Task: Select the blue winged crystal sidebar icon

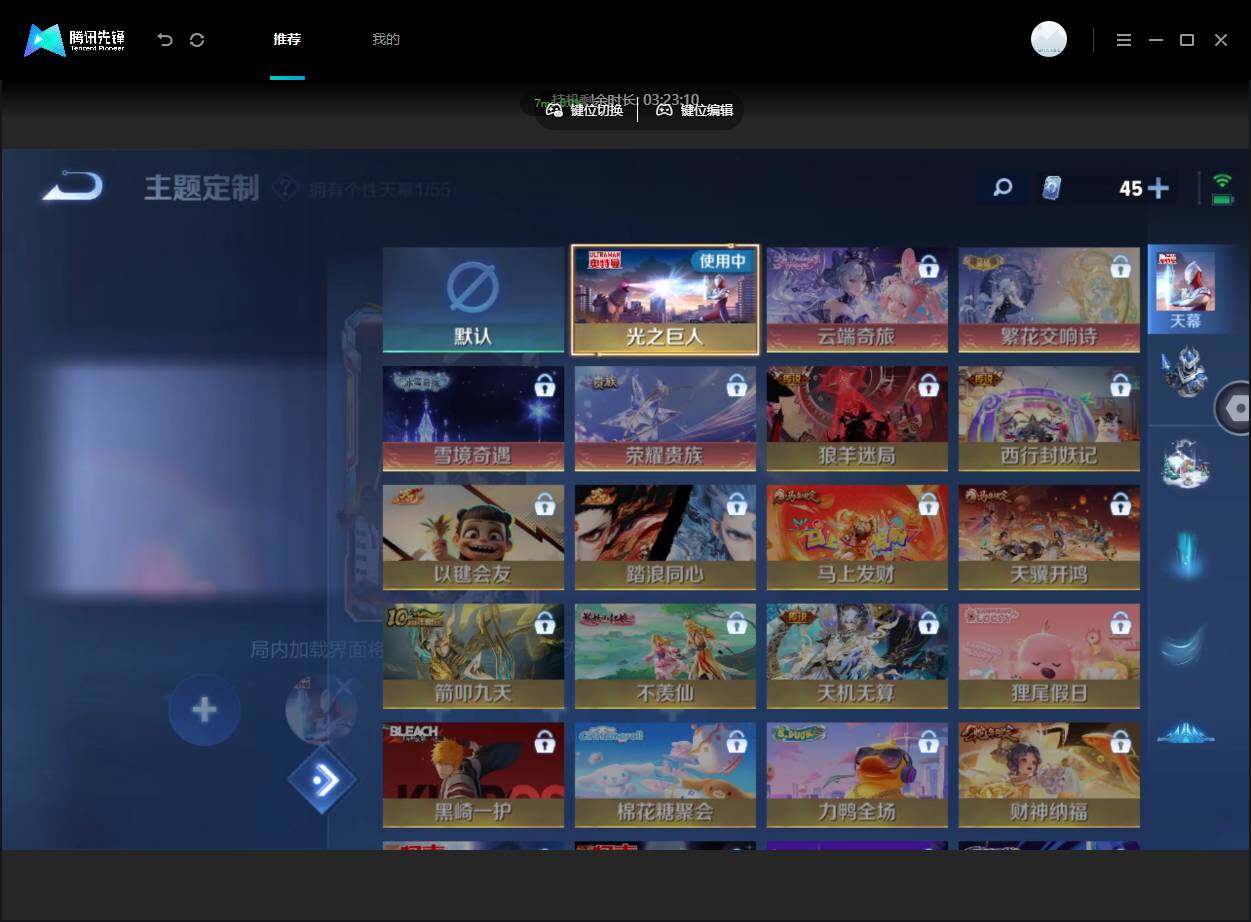Action: tap(1186, 733)
